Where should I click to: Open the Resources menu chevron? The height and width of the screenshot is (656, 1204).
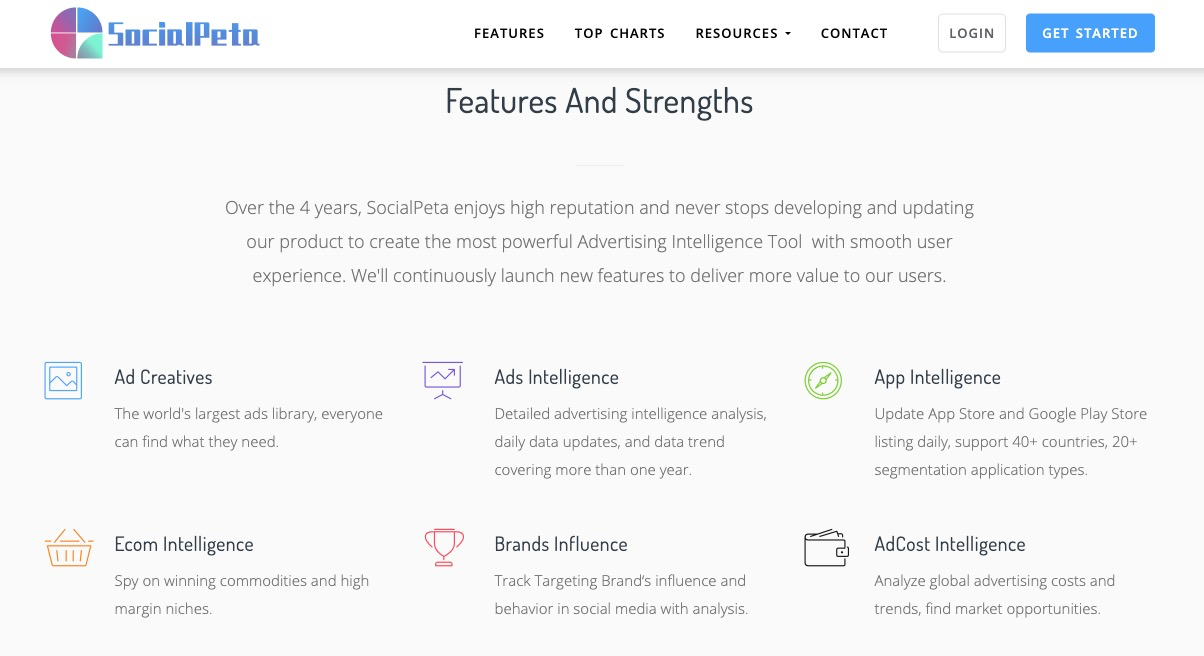788,33
